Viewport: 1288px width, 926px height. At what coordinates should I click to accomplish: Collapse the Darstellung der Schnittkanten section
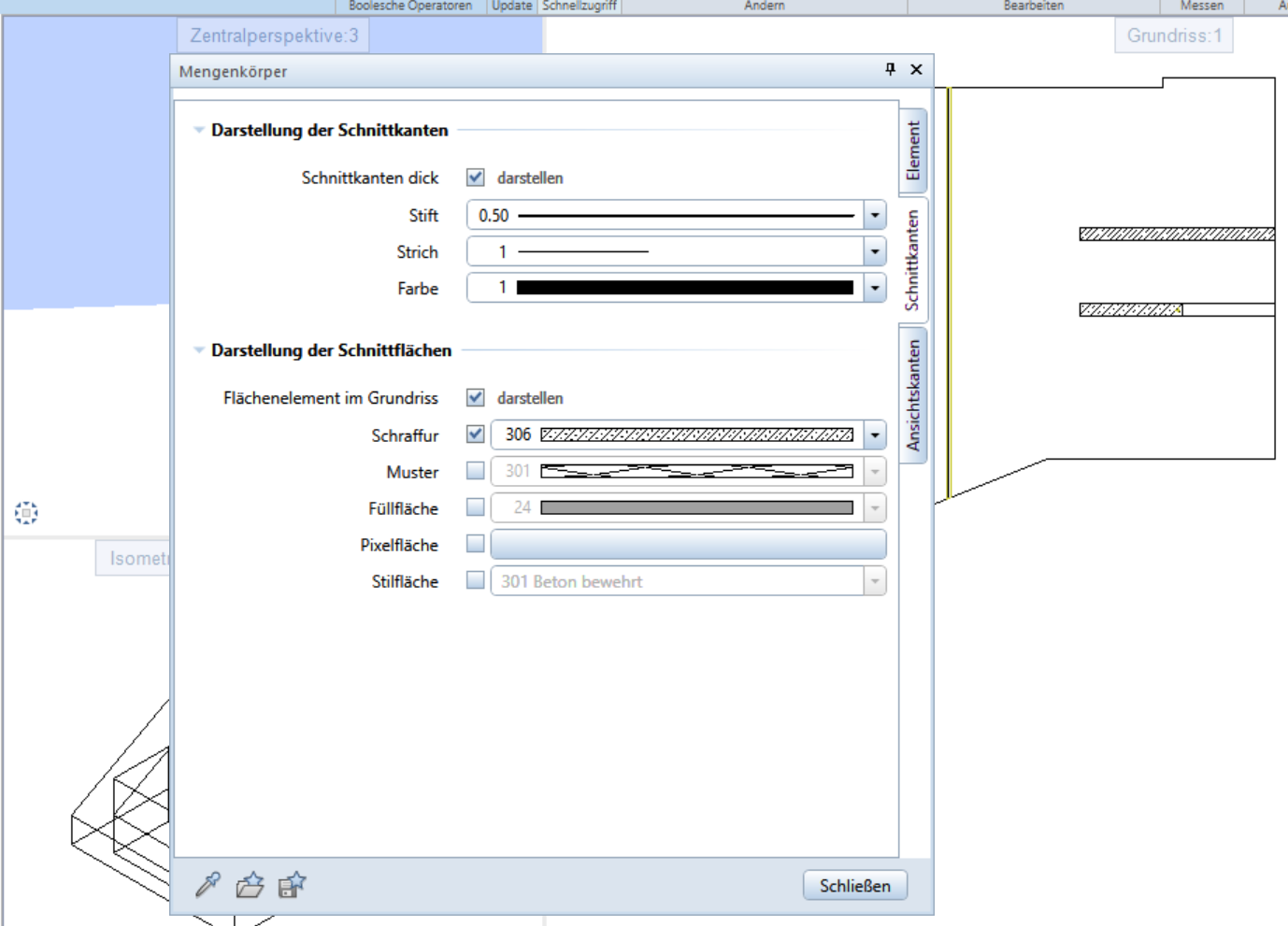pos(199,131)
